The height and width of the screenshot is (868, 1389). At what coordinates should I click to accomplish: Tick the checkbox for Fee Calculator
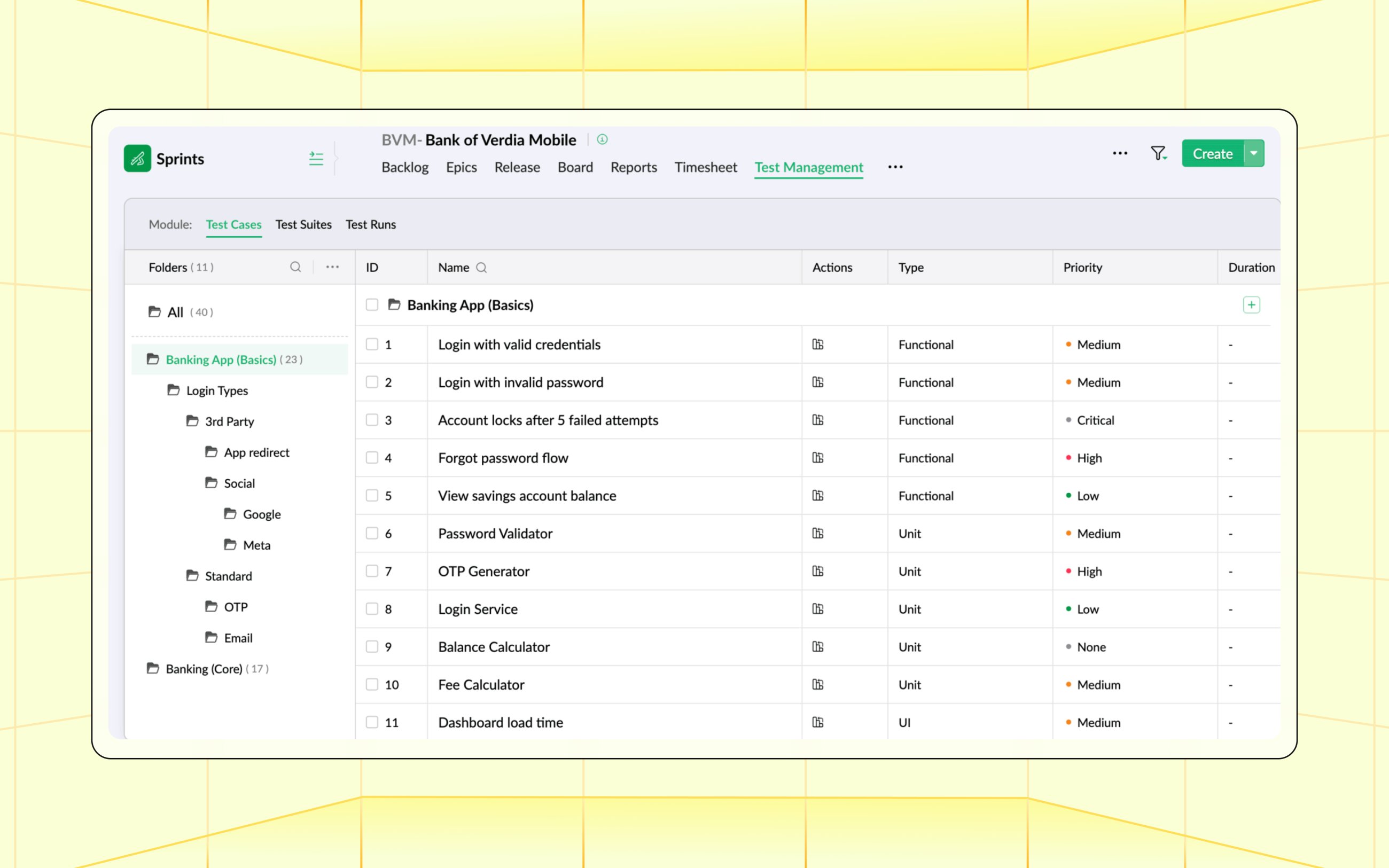click(x=372, y=684)
